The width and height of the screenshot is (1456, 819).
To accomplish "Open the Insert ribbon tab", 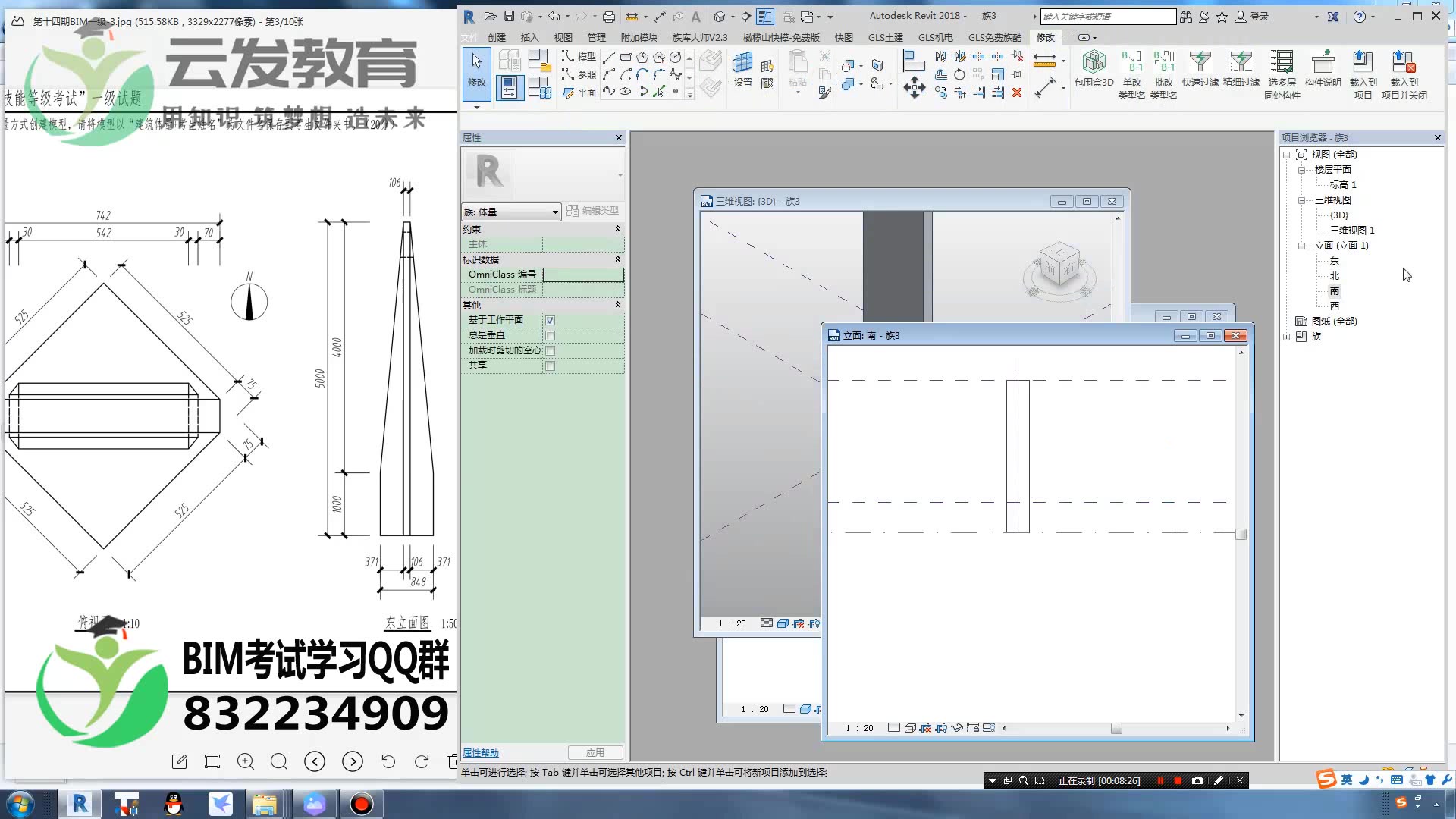I will (529, 37).
